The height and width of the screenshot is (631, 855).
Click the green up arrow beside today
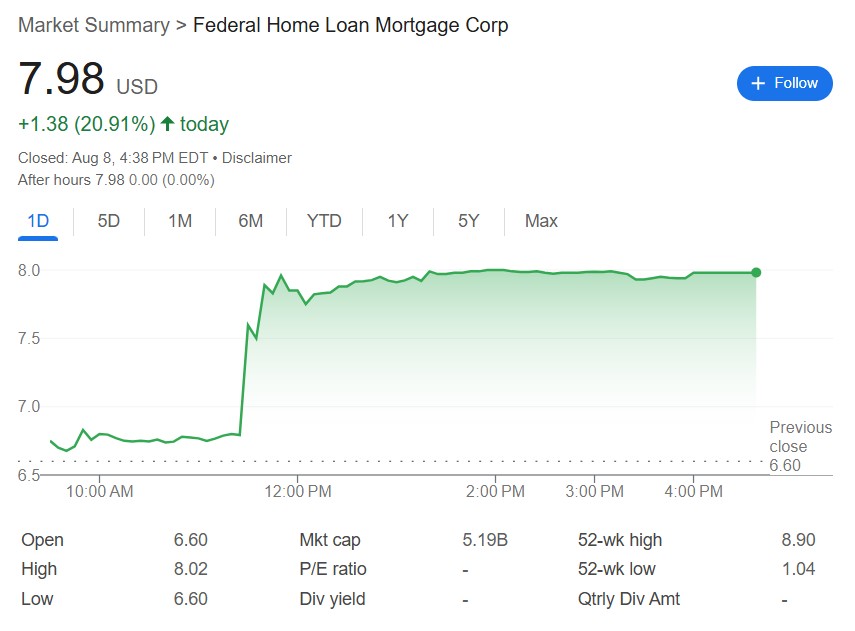167,124
